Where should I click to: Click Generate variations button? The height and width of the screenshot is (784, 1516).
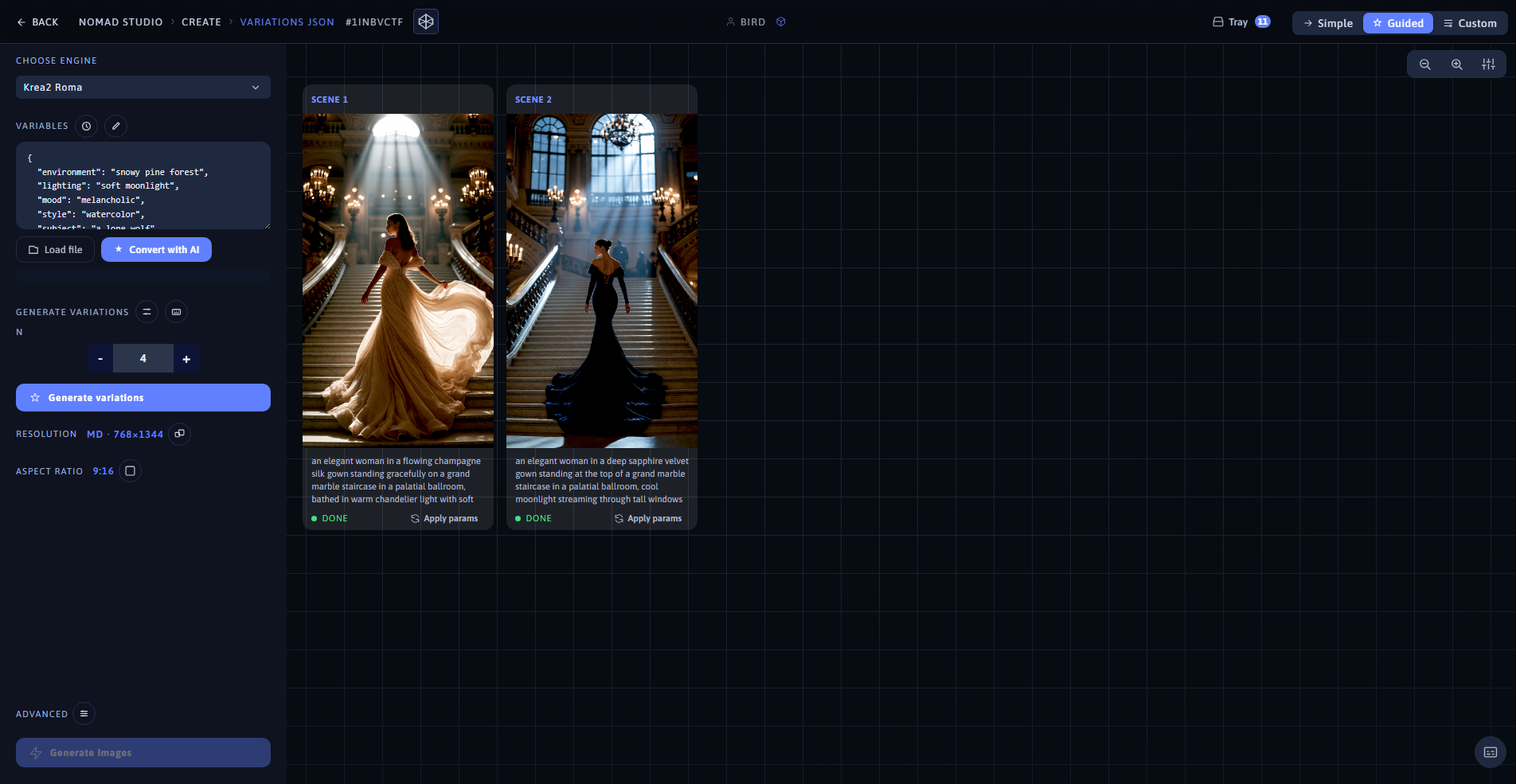coord(143,398)
